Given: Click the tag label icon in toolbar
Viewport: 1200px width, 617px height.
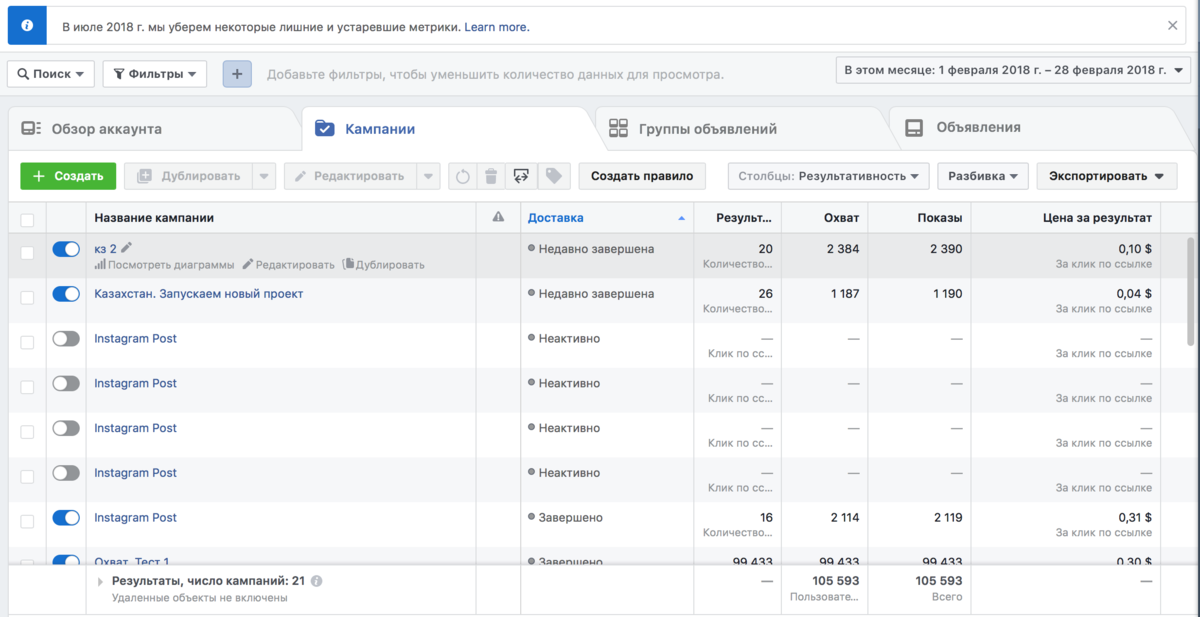Looking at the screenshot, I should 552,176.
